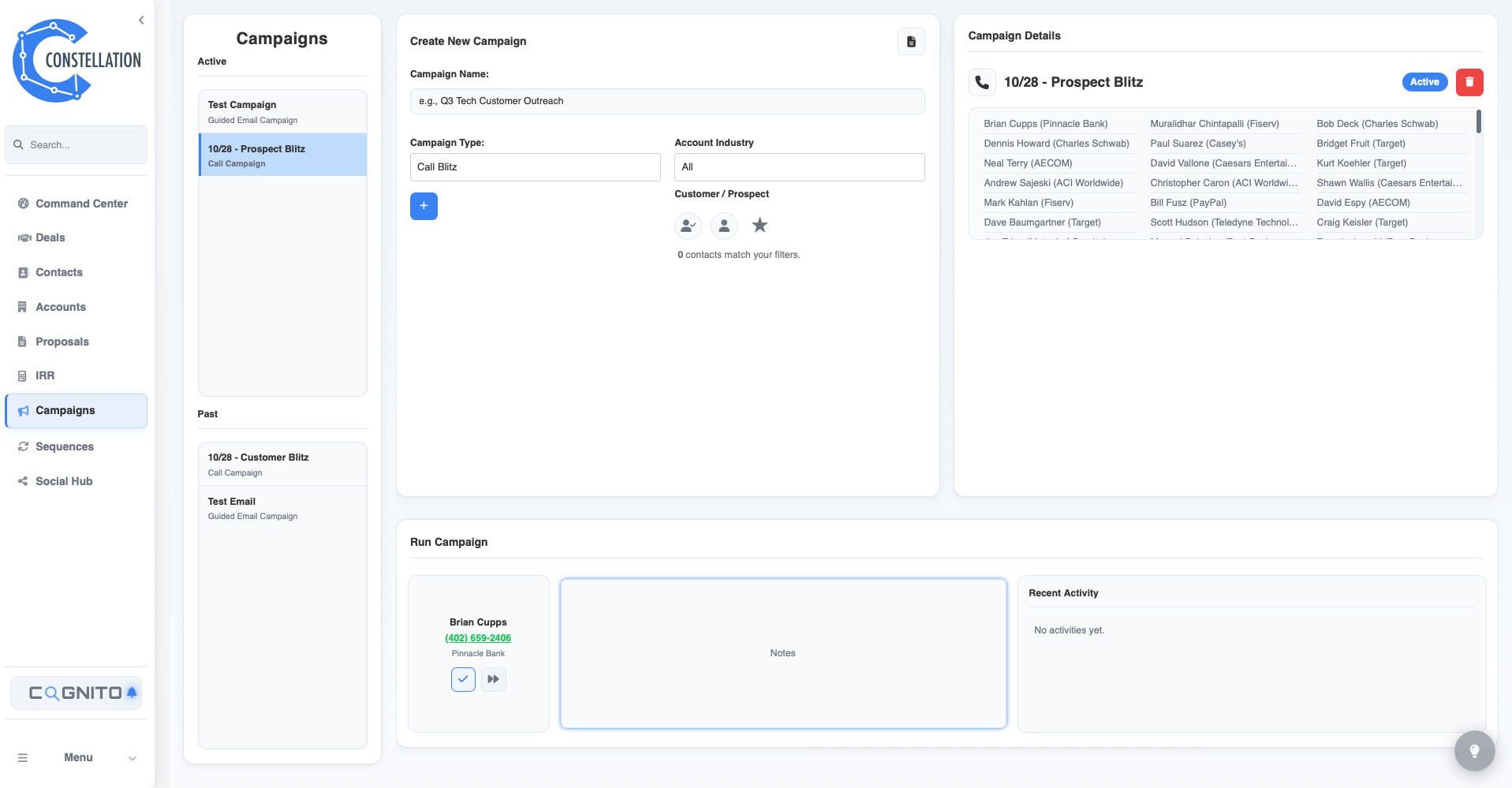The height and width of the screenshot is (788, 1512).
Task: Click the Campaign Name input field
Action: coord(666,101)
